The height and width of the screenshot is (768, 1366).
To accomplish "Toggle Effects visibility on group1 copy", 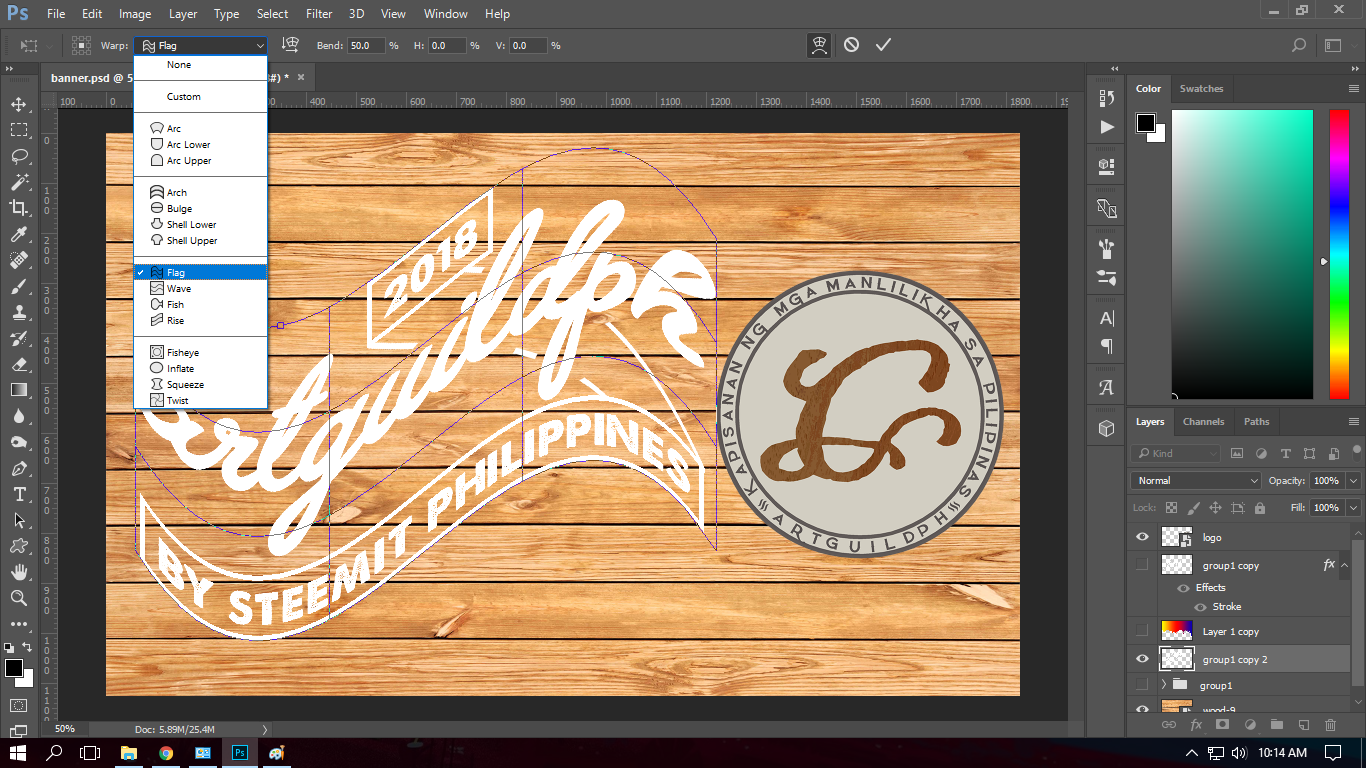I will tap(1183, 588).
